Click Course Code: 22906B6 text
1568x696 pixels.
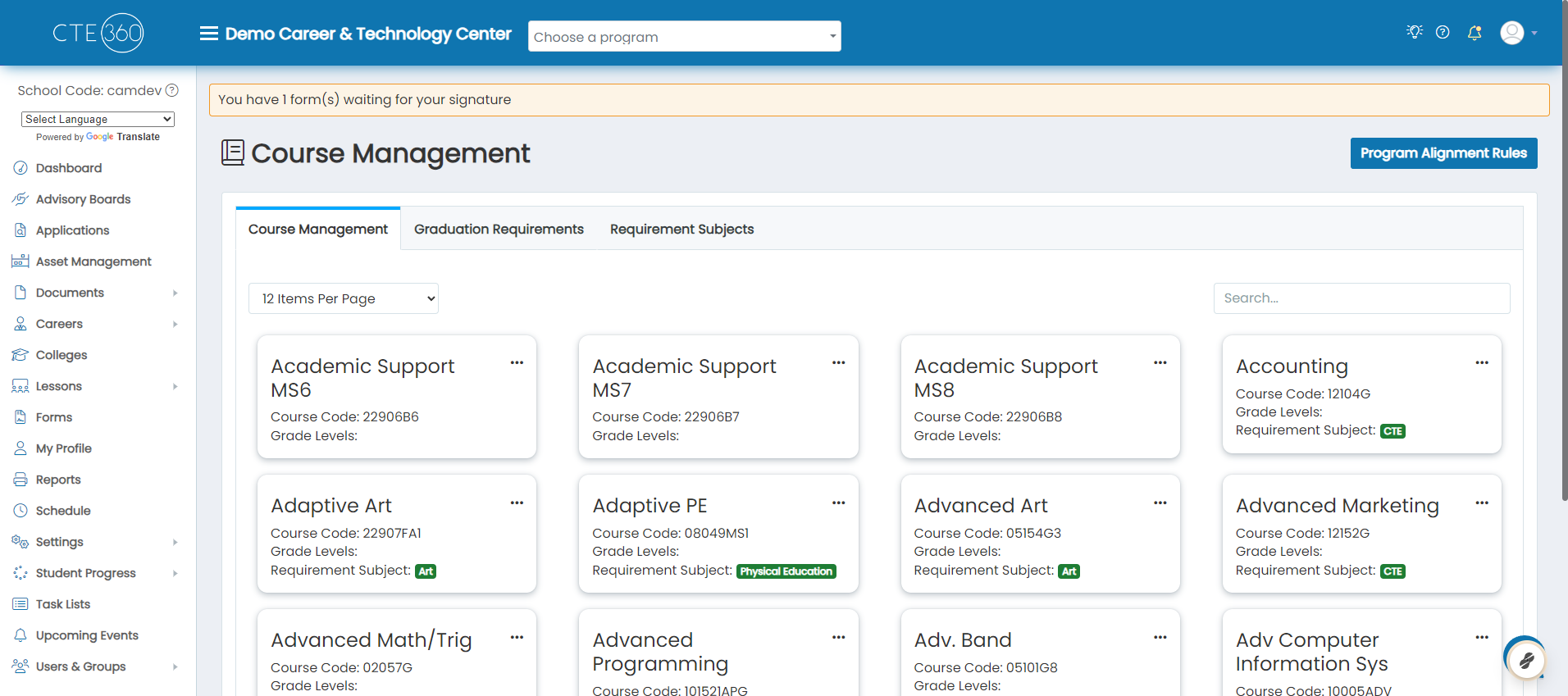(344, 416)
